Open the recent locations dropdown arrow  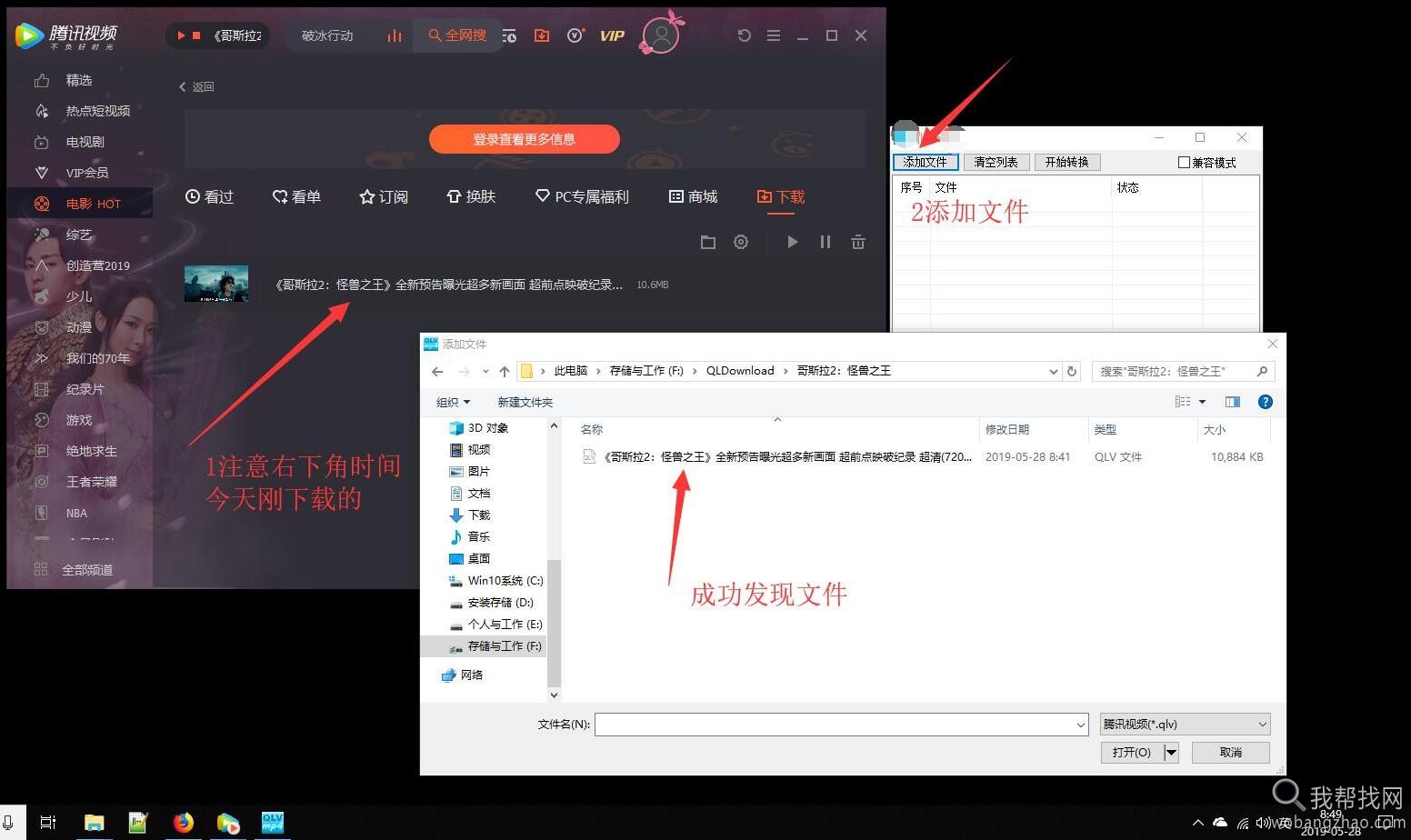[x=485, y=371]
